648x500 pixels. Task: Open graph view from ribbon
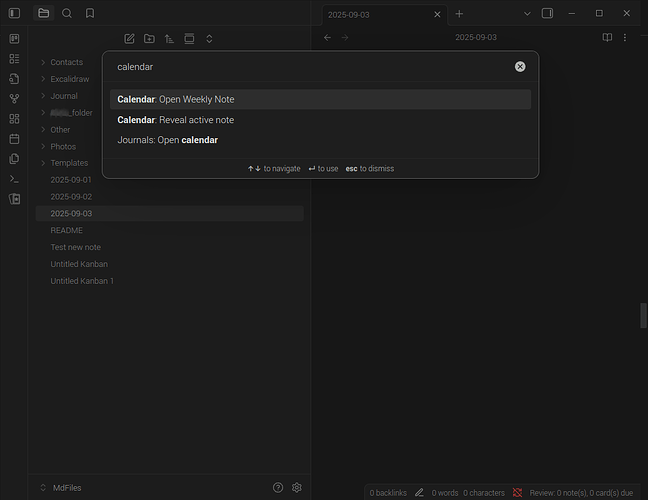click(x=14, y=99)
